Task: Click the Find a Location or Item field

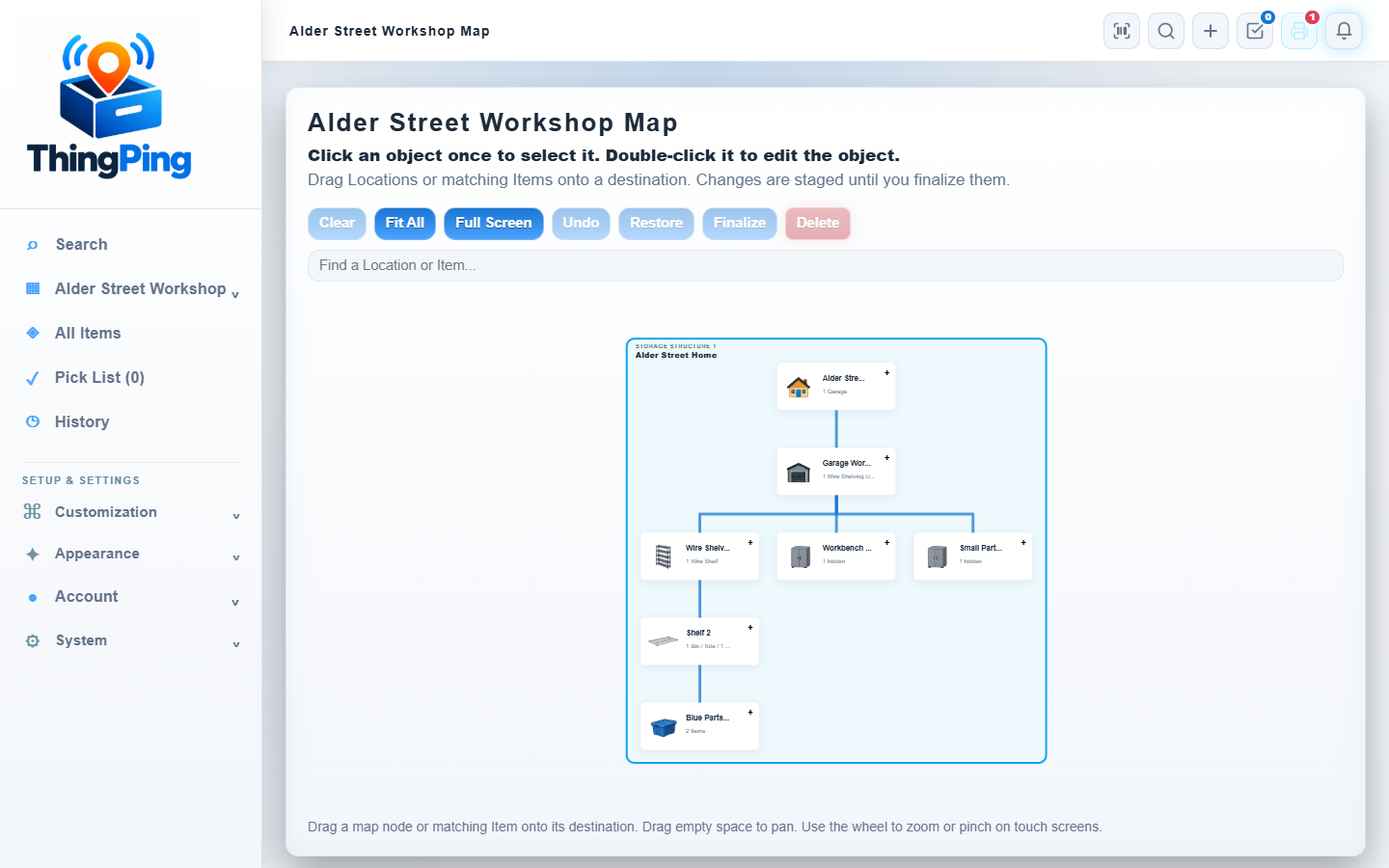Action: [826, 265]
